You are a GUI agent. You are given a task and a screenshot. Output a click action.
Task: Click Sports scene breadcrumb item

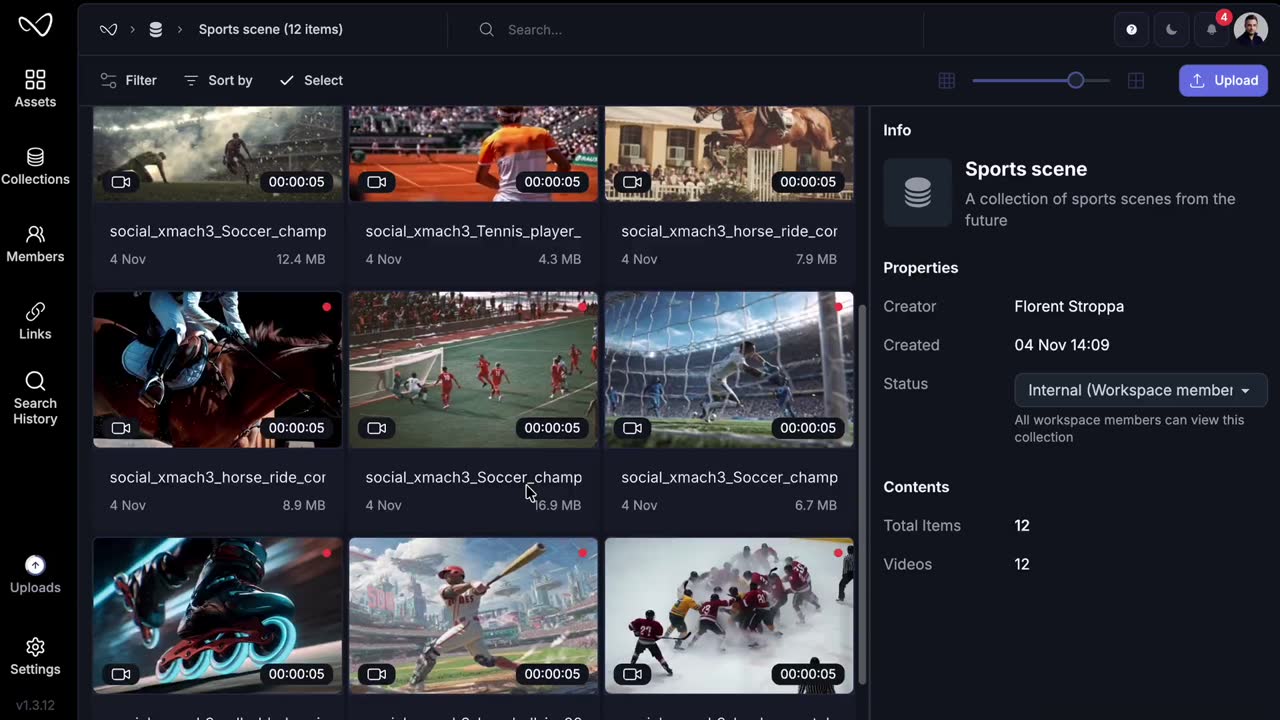pos(270,30)
